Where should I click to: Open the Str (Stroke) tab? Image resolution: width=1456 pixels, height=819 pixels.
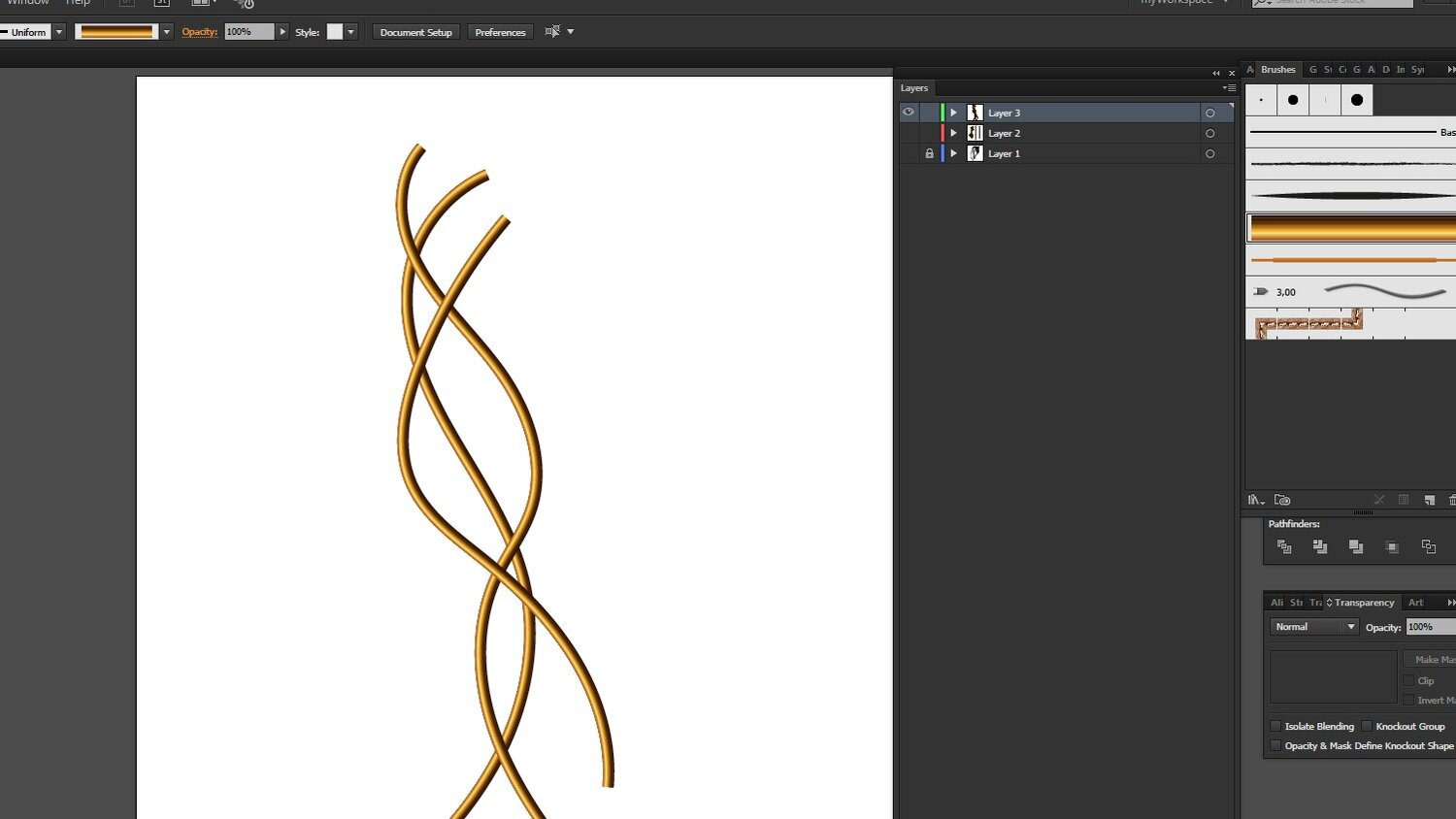tap(1296, 603)
